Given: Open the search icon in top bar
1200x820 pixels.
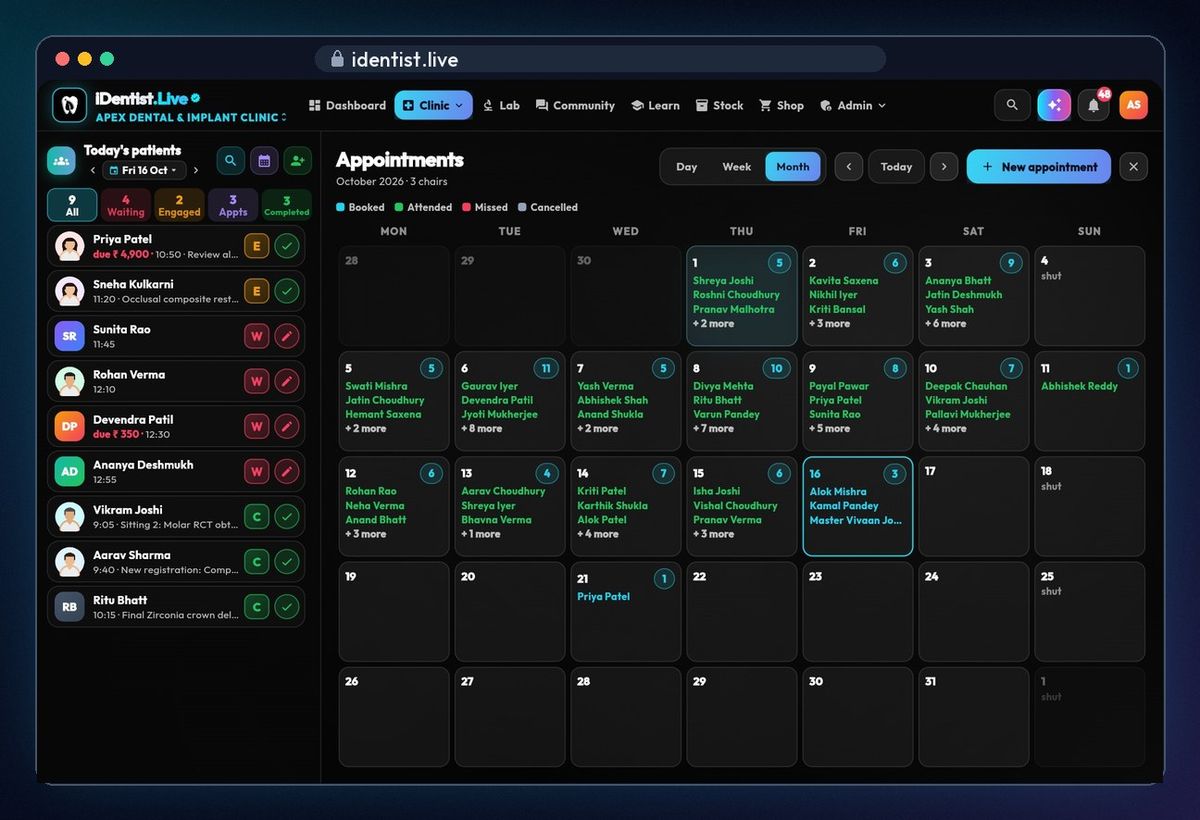Looking at the screenshot, I should coord(1012,105).
